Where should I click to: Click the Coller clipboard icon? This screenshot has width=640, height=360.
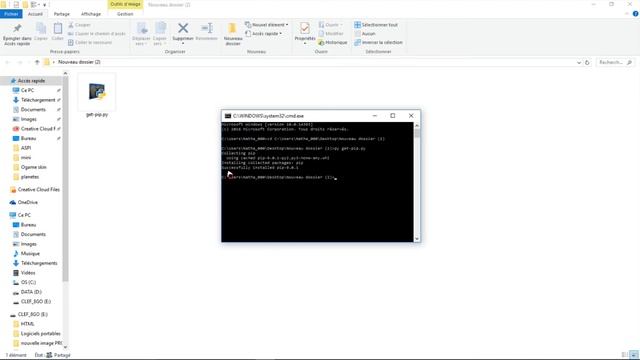[x=58, y=29]
